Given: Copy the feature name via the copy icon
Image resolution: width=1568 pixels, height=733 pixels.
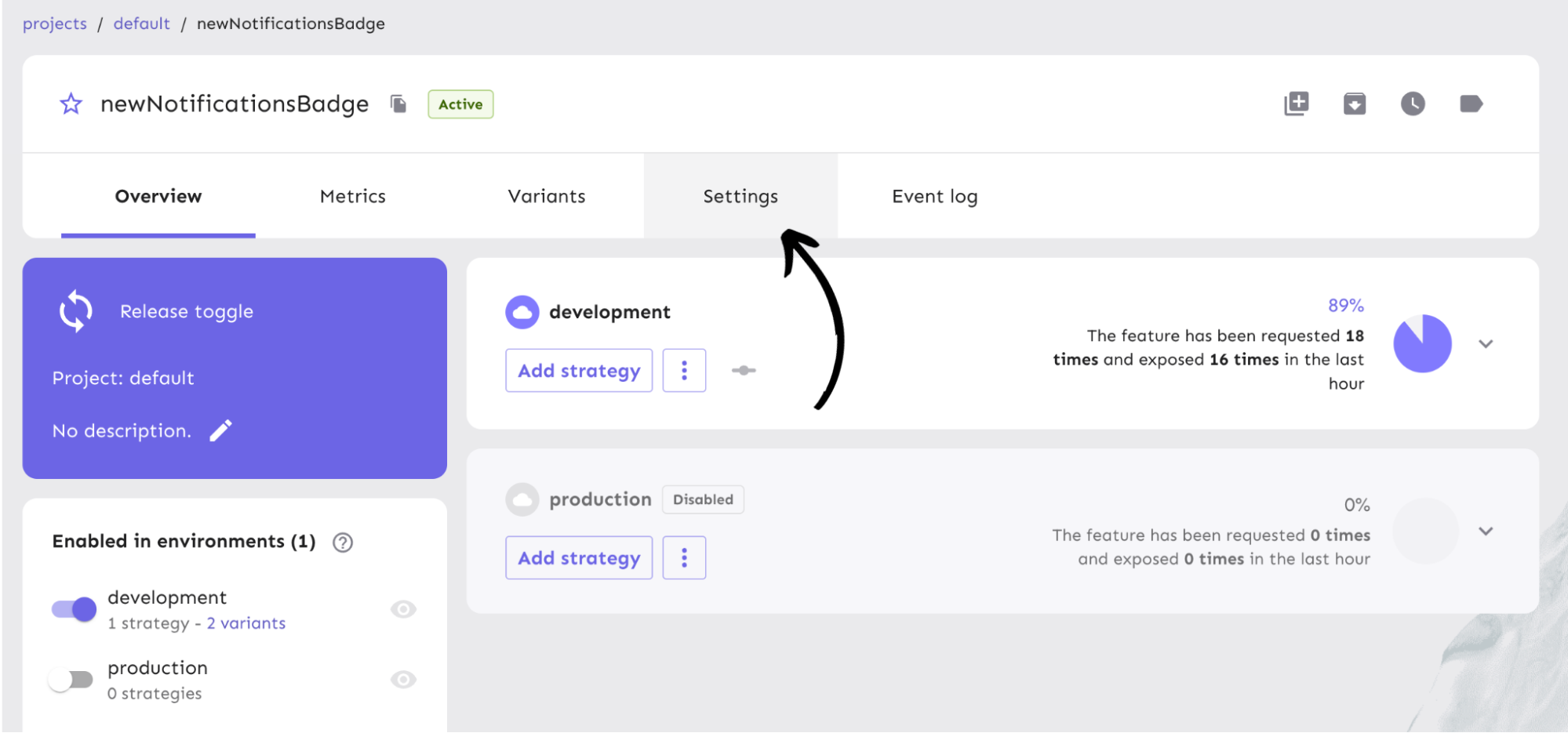Looking at the screenshot, I should click(398, 103).
